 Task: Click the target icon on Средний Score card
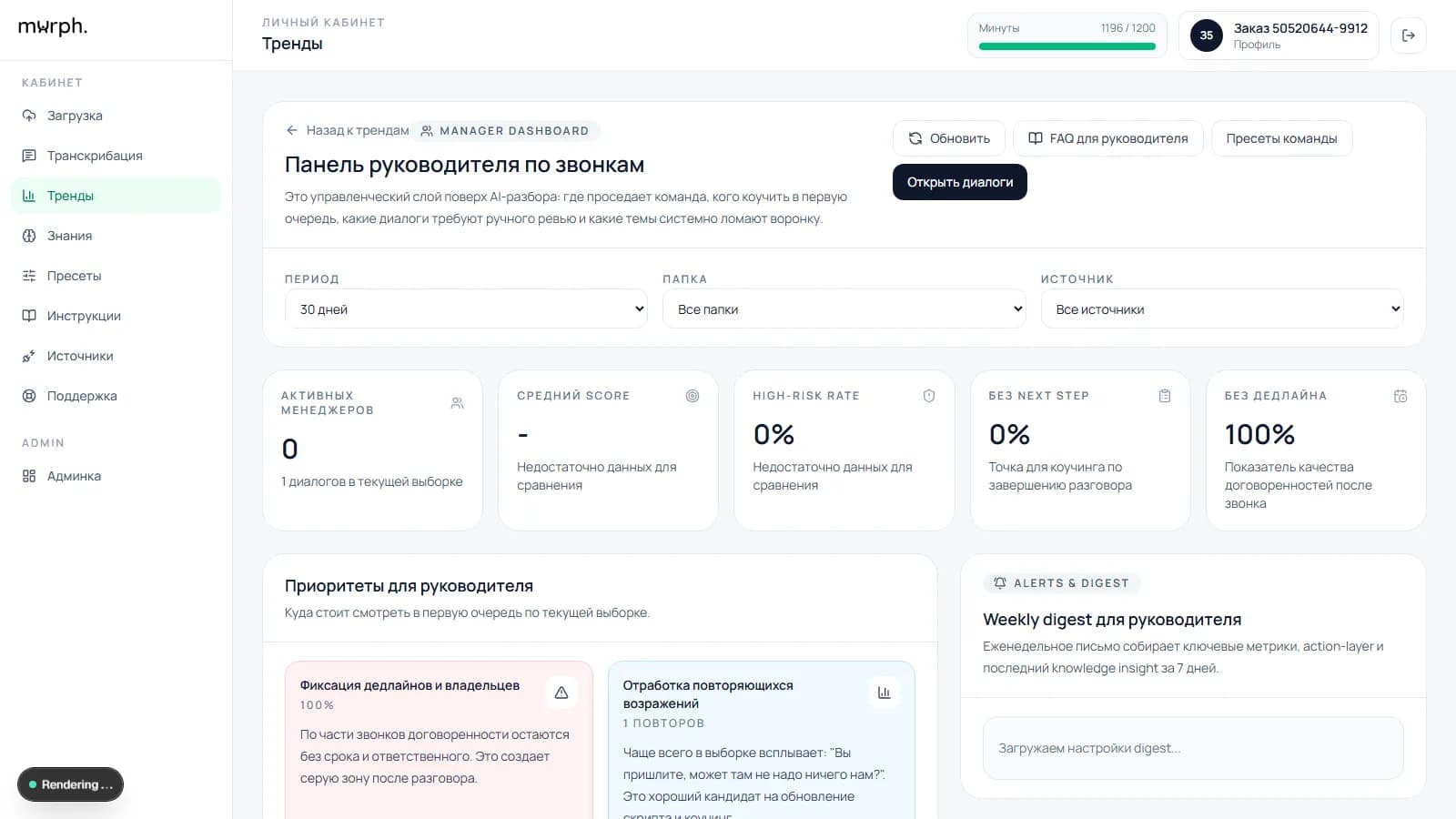693,396
